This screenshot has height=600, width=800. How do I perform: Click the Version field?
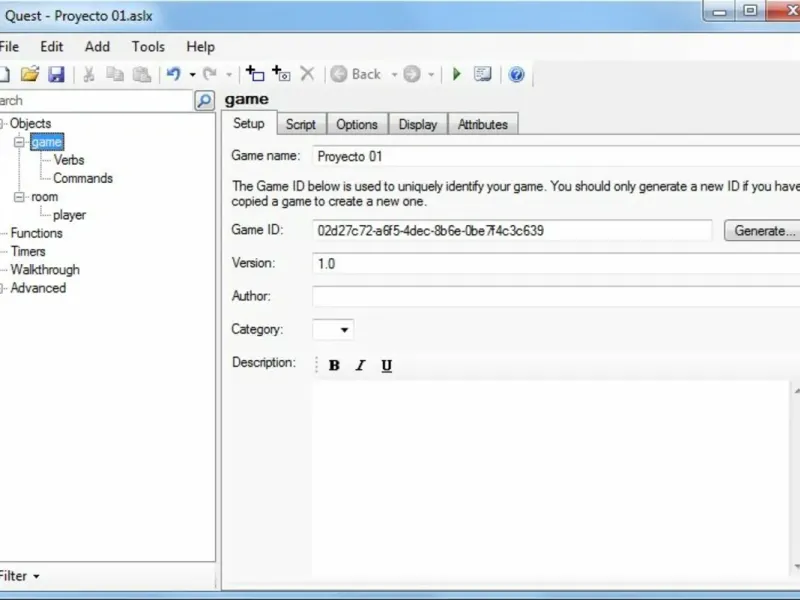556,264
